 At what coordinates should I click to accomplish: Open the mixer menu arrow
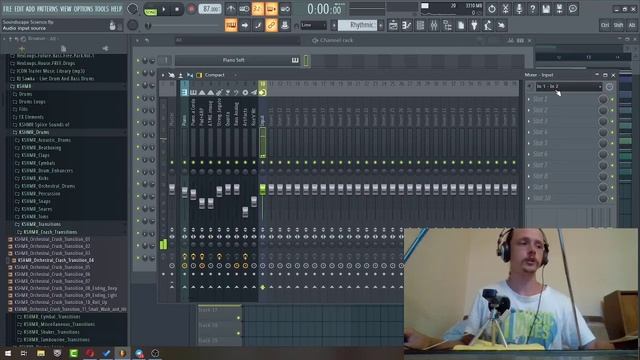pyautogui.click(x=163, y=75)
